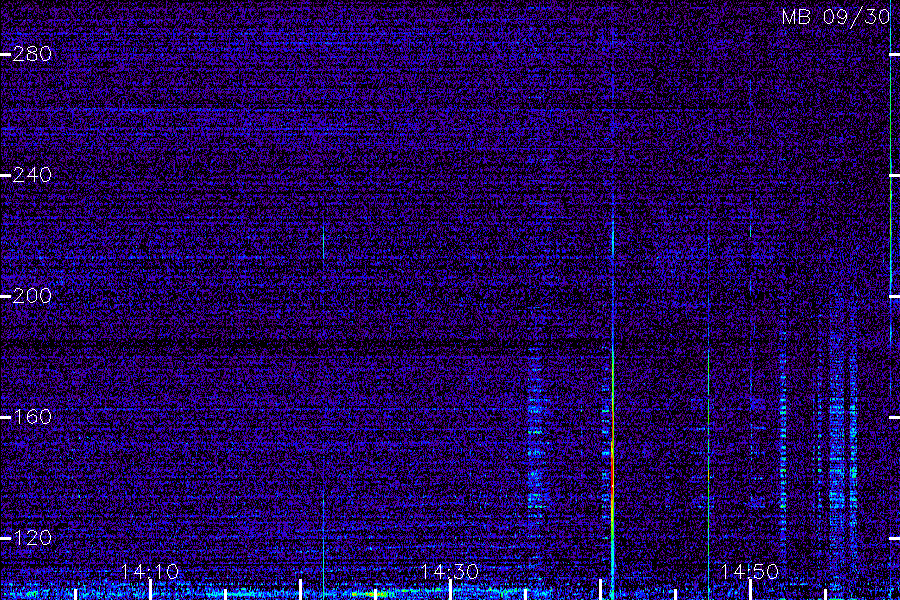Click the 200 frequency axis label

(x=32, y=296)
